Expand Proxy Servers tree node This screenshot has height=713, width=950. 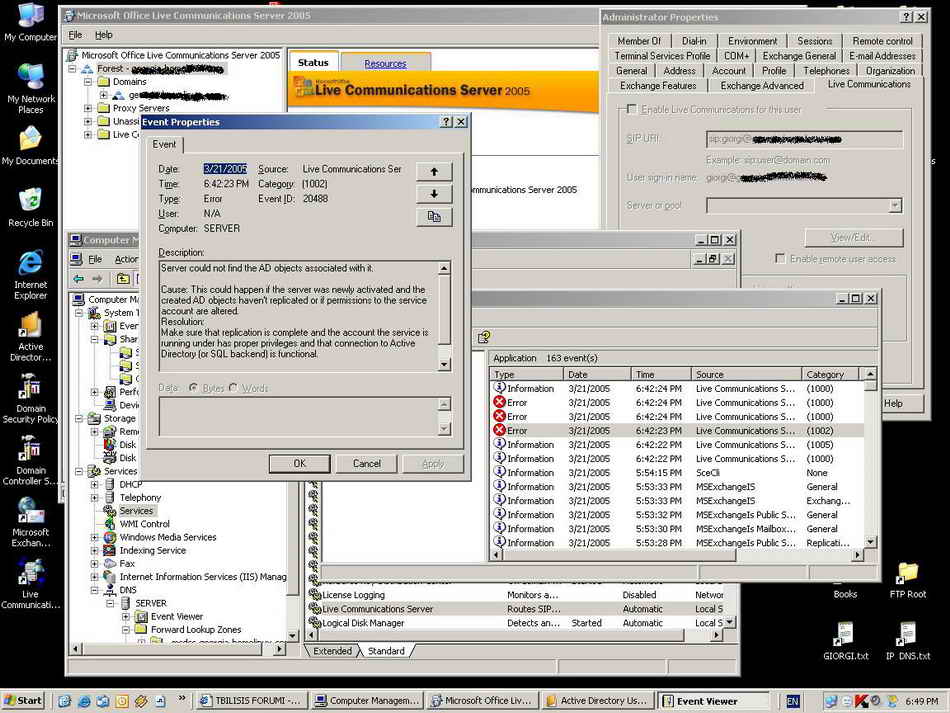88,108
